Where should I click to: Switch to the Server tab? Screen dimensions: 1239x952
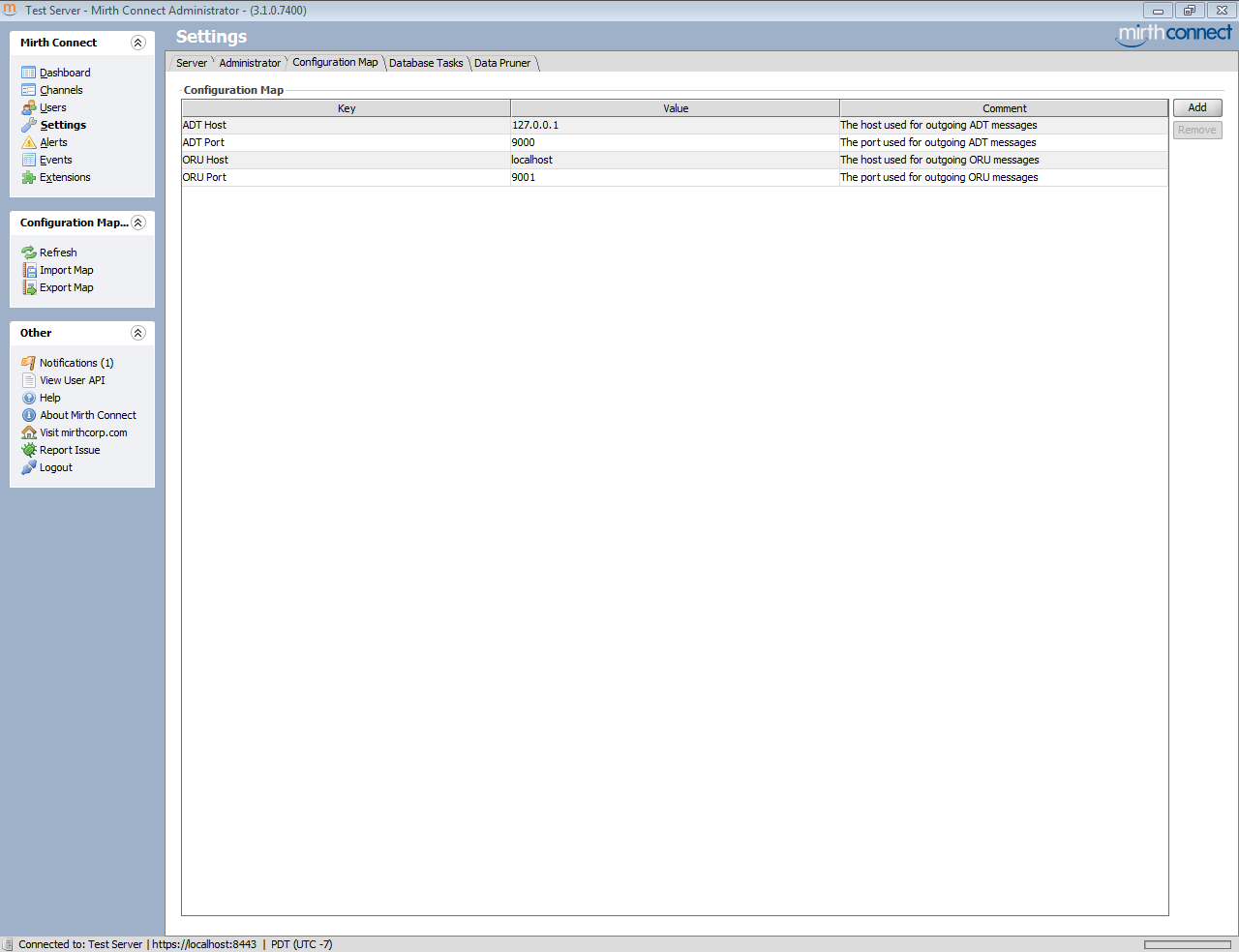click(192, 63)
